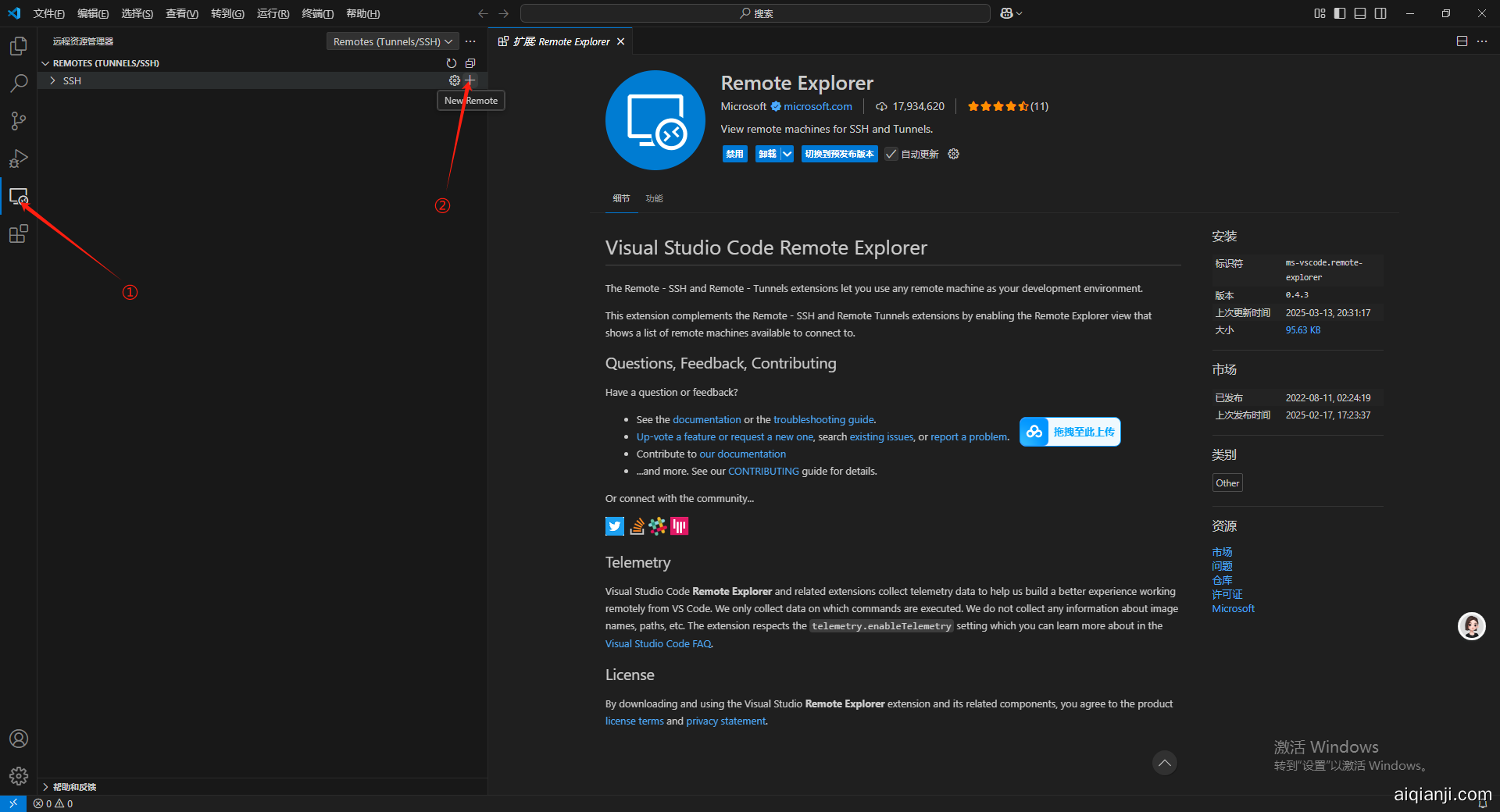This screenshot has height=812, width=1500.
Task: Open the Run and Debug view
Action: pos(18,158)
